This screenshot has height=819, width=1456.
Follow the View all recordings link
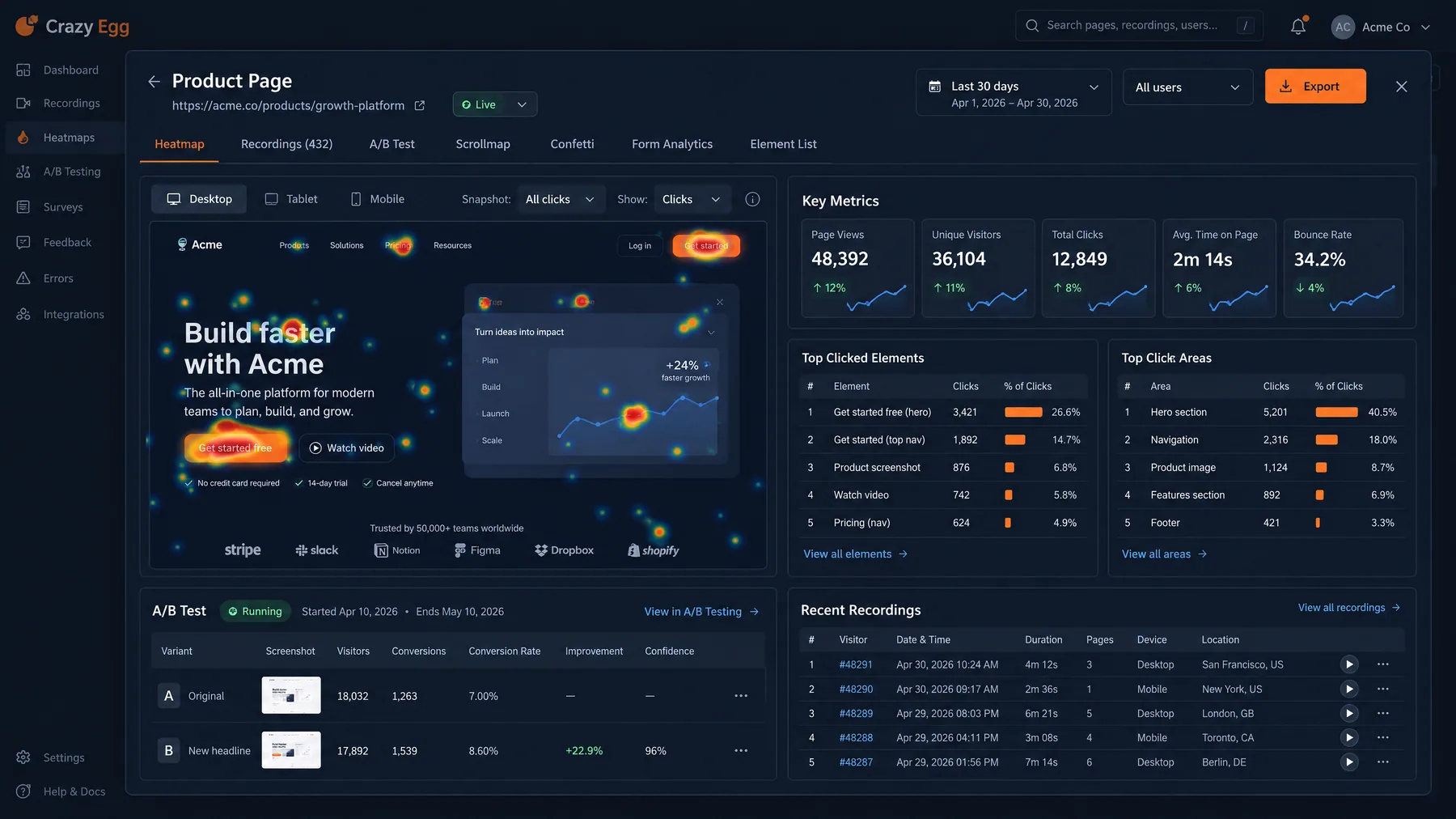tap(1349, 608)
